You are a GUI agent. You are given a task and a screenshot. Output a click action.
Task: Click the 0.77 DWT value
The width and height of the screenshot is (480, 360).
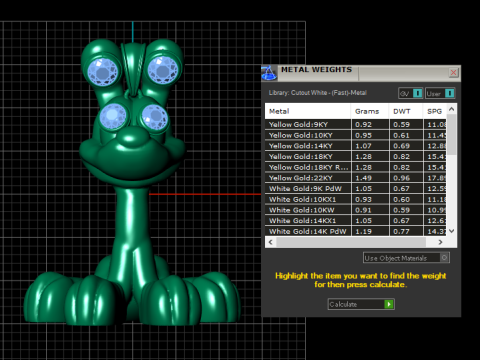click(401, 231)
